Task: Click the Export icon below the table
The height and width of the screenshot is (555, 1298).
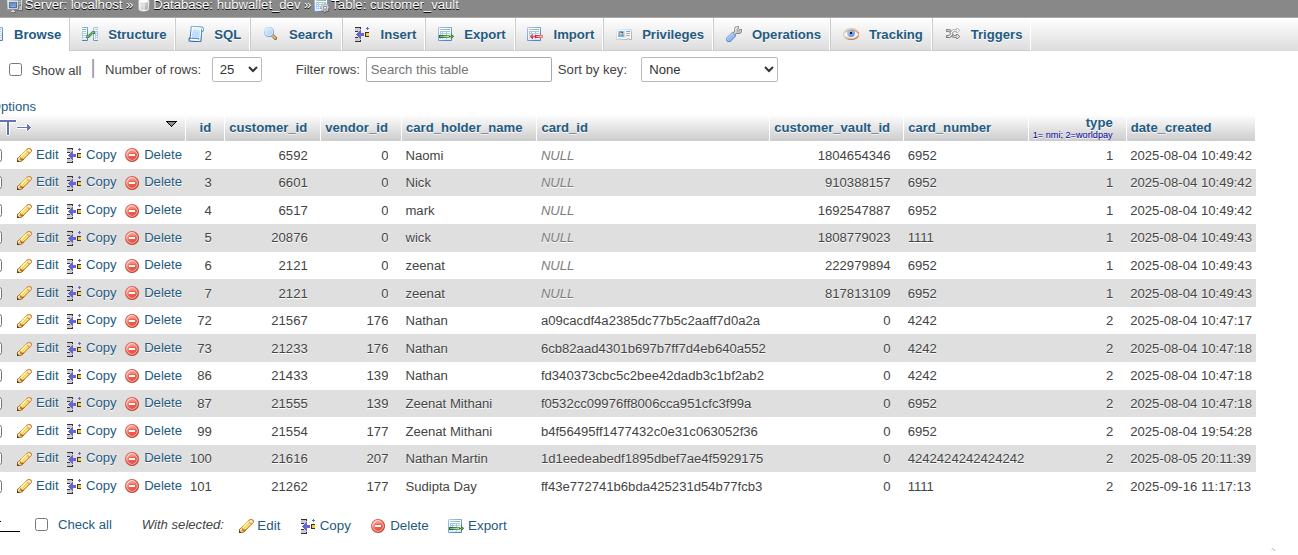Action: click(x=456, y=526)
